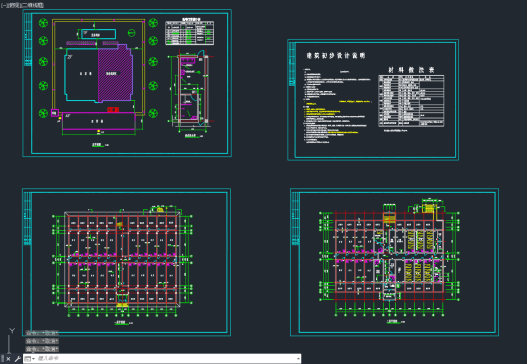Select the site plan drawing sheet
Screen dimensions: 527x364
pos(127,83)
